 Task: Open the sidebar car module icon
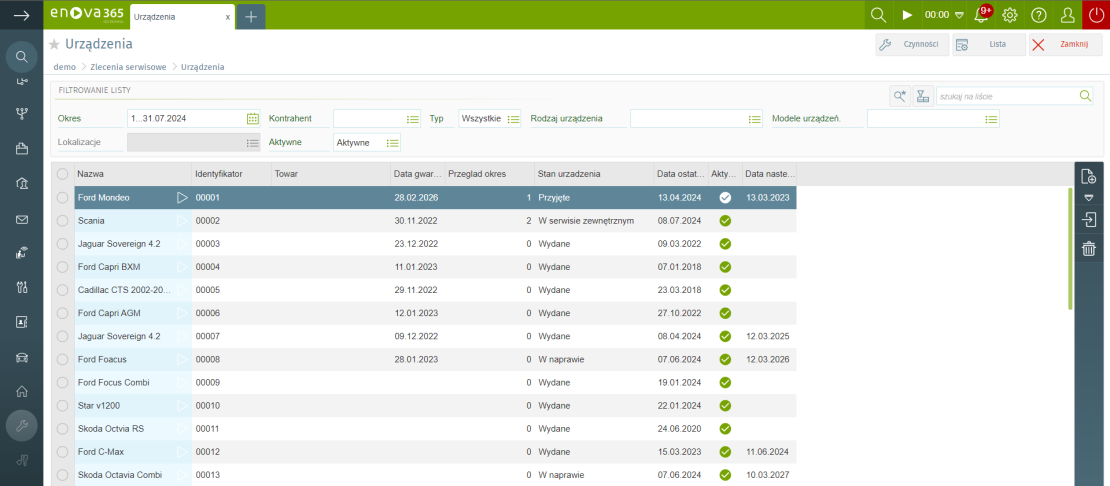21,357
